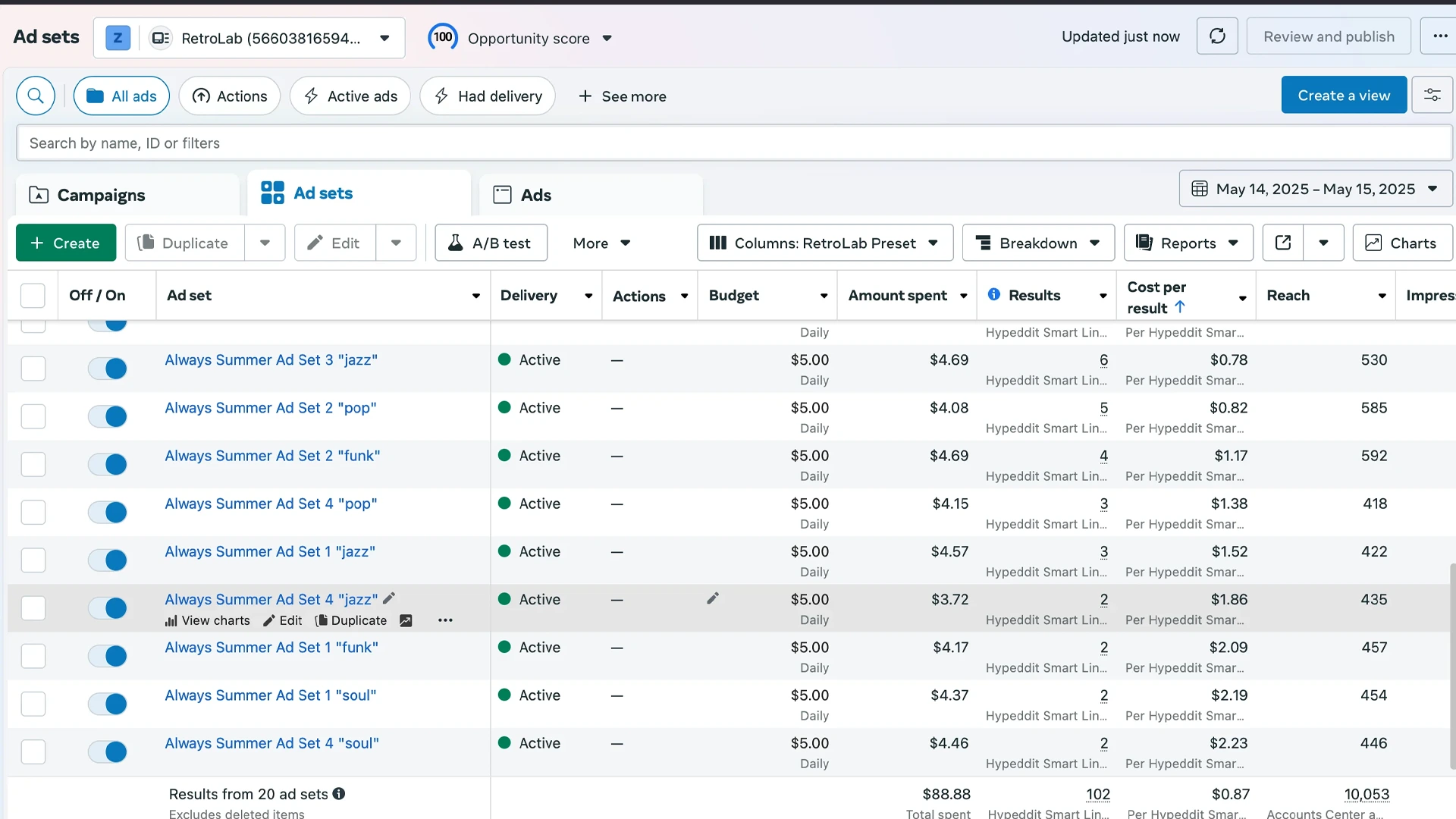Check the box for Always Summer Ad Set 2 "pop"

(33, 416)
